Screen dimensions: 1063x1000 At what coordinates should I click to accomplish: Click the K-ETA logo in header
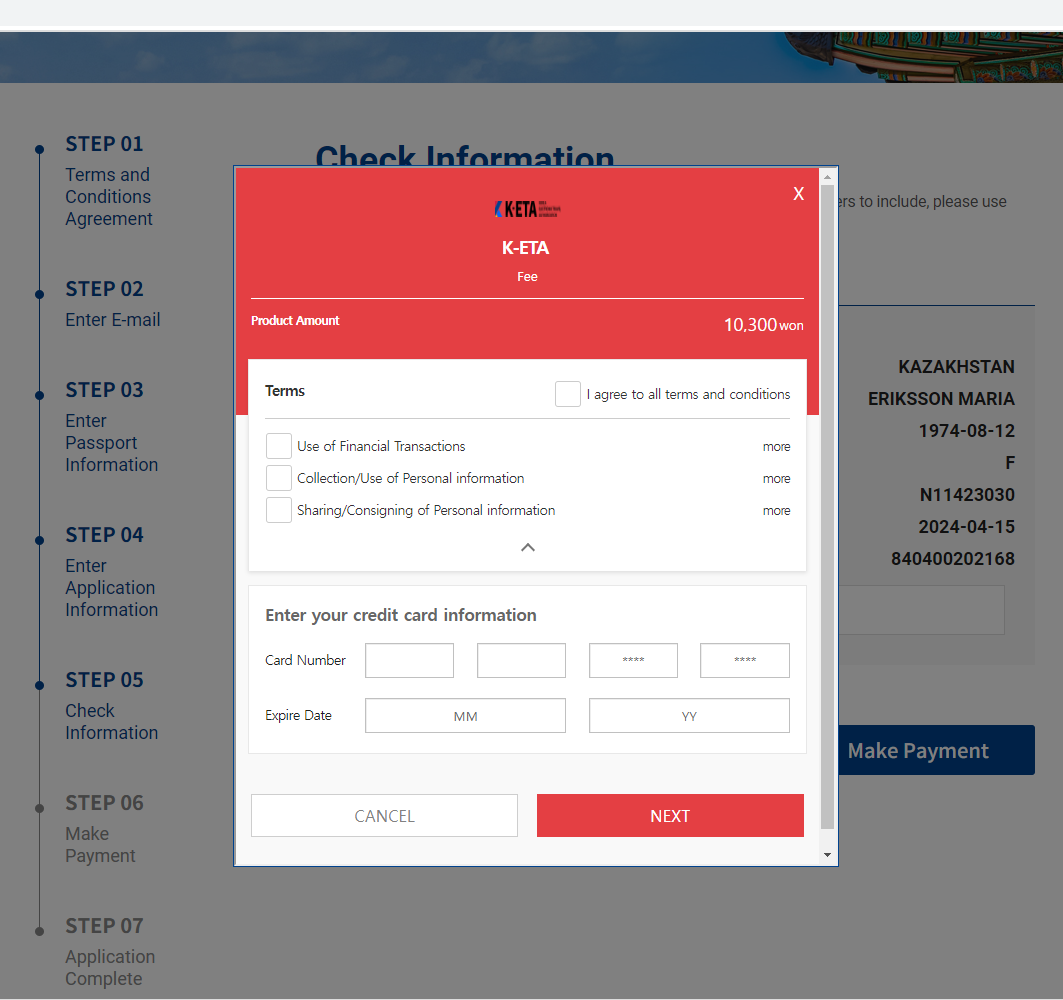coord(527,210)
